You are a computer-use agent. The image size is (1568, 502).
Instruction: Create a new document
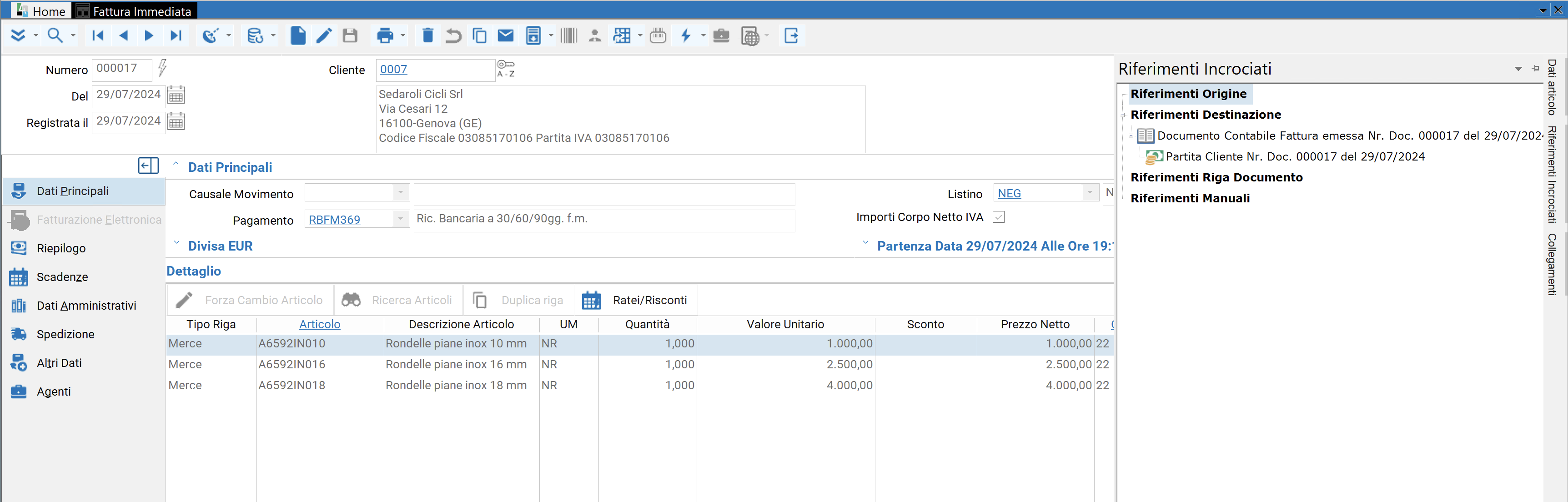[x=298, y=36]
